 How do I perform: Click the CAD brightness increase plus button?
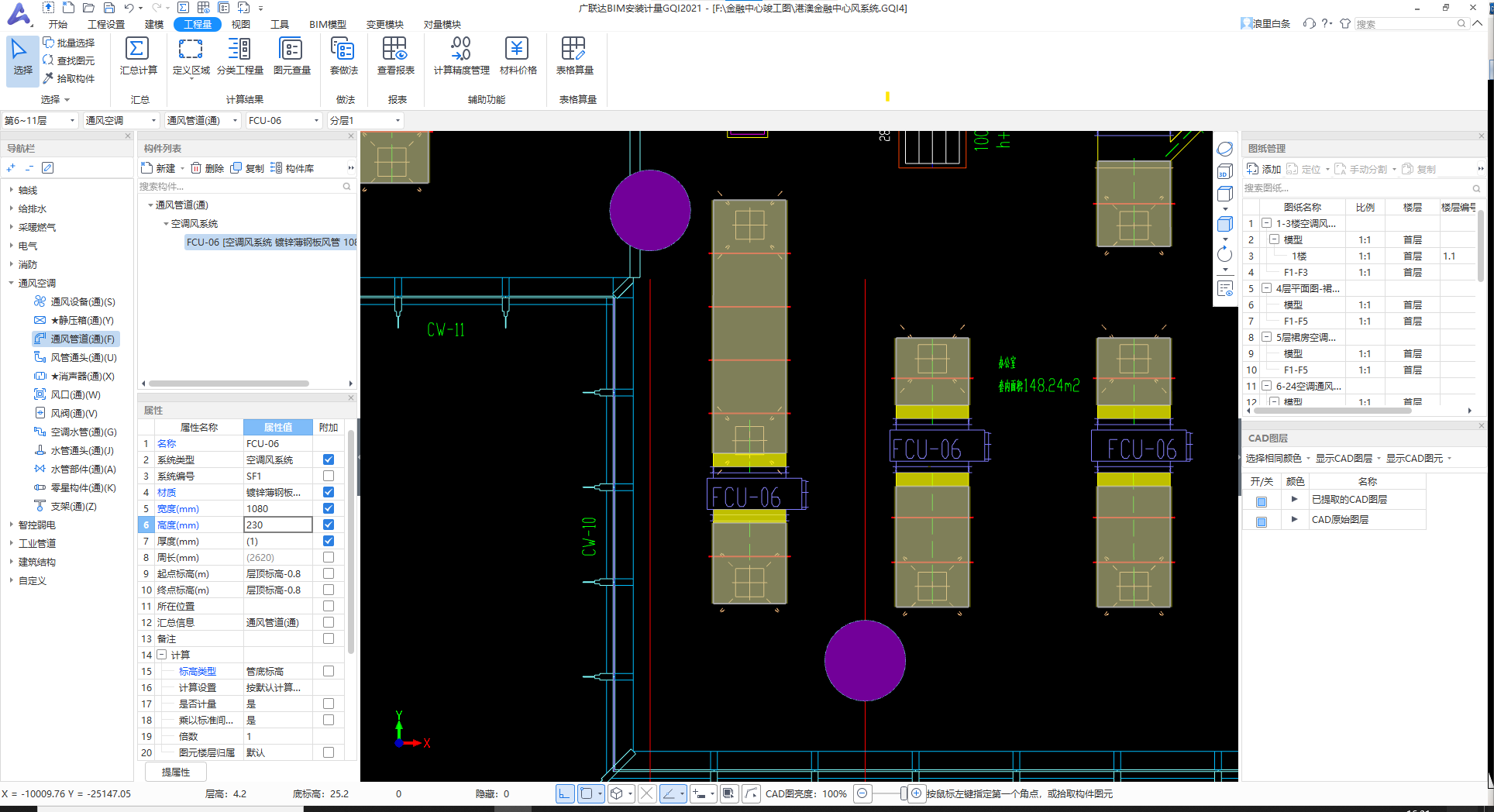916,793
